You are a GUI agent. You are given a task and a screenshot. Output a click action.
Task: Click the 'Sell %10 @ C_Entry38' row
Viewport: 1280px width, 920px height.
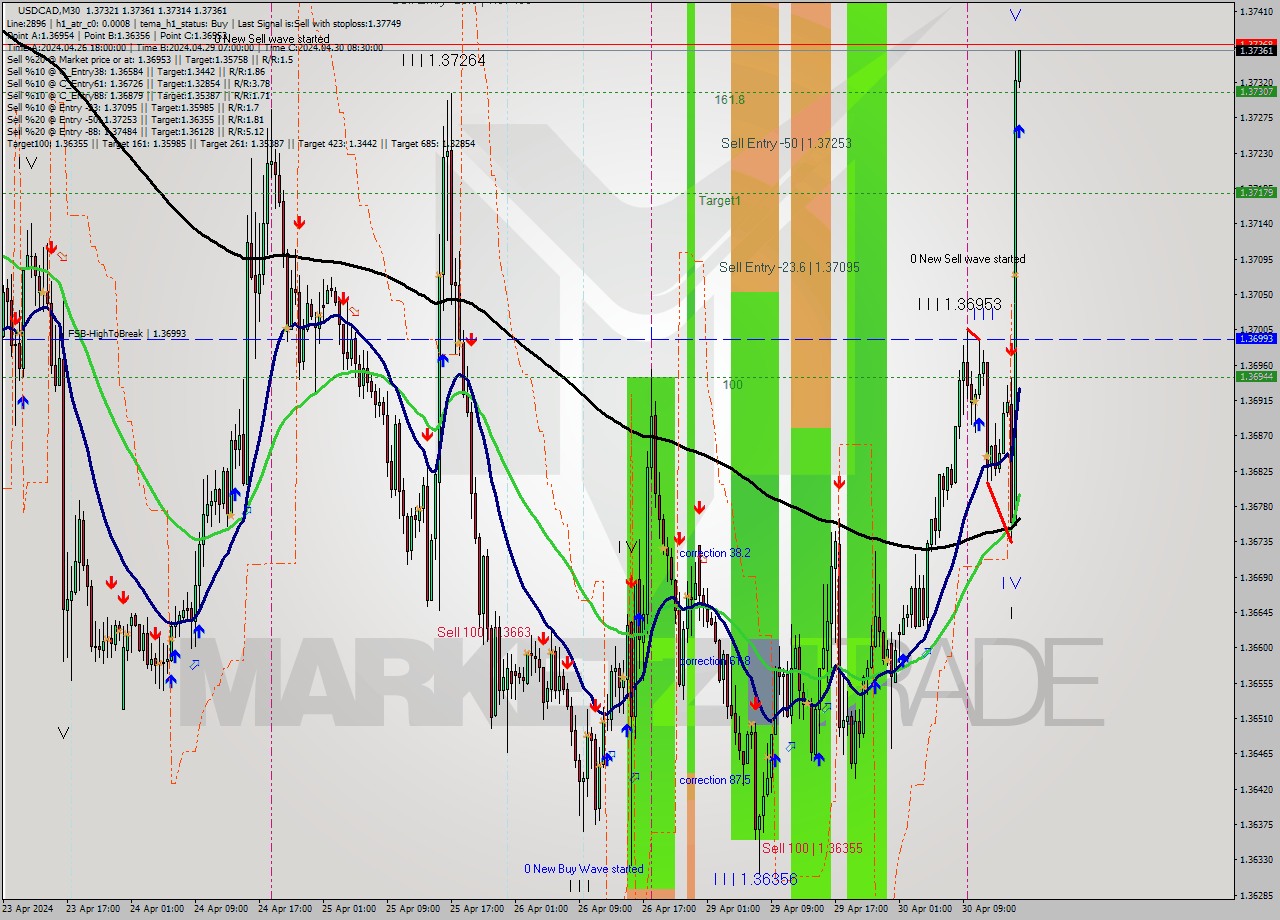click(x=135, y=71)
